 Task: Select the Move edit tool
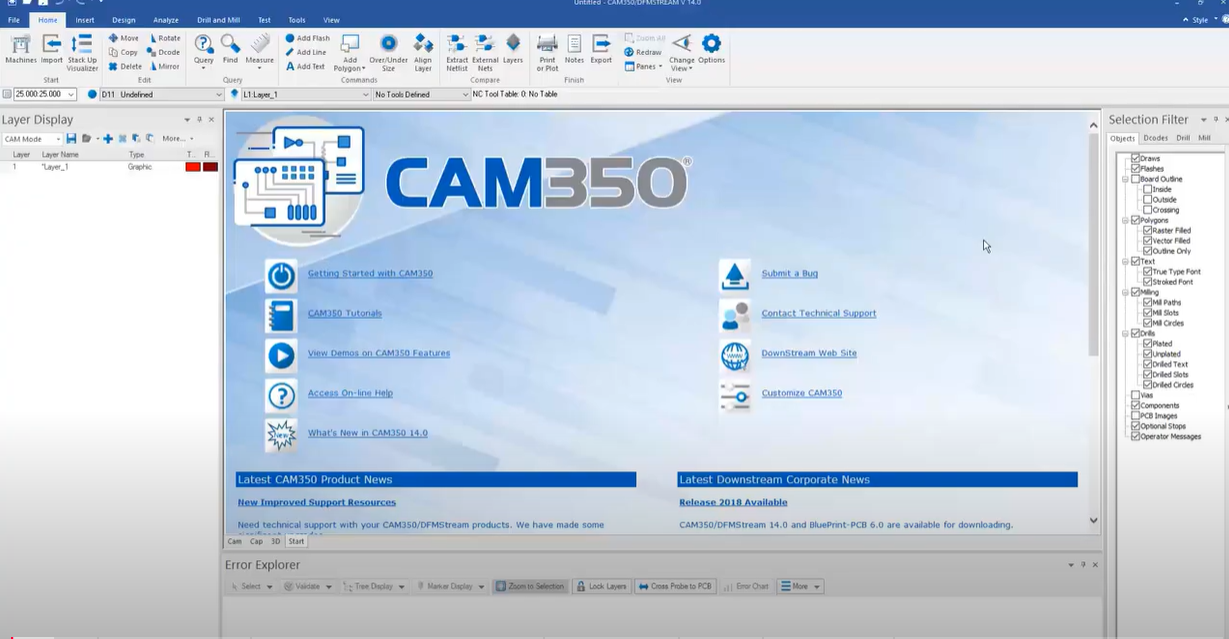tap(124, 38)
